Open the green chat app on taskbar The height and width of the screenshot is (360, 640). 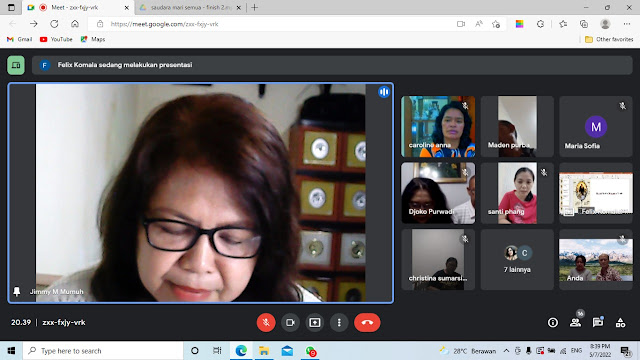[311, 351]
